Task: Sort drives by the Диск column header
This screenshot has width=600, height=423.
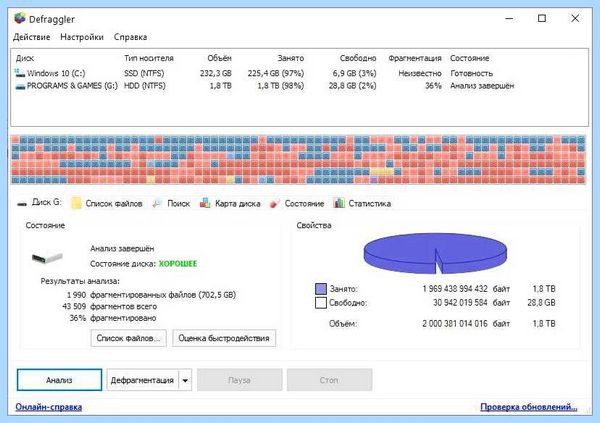Action: click(x=25, y=58)
